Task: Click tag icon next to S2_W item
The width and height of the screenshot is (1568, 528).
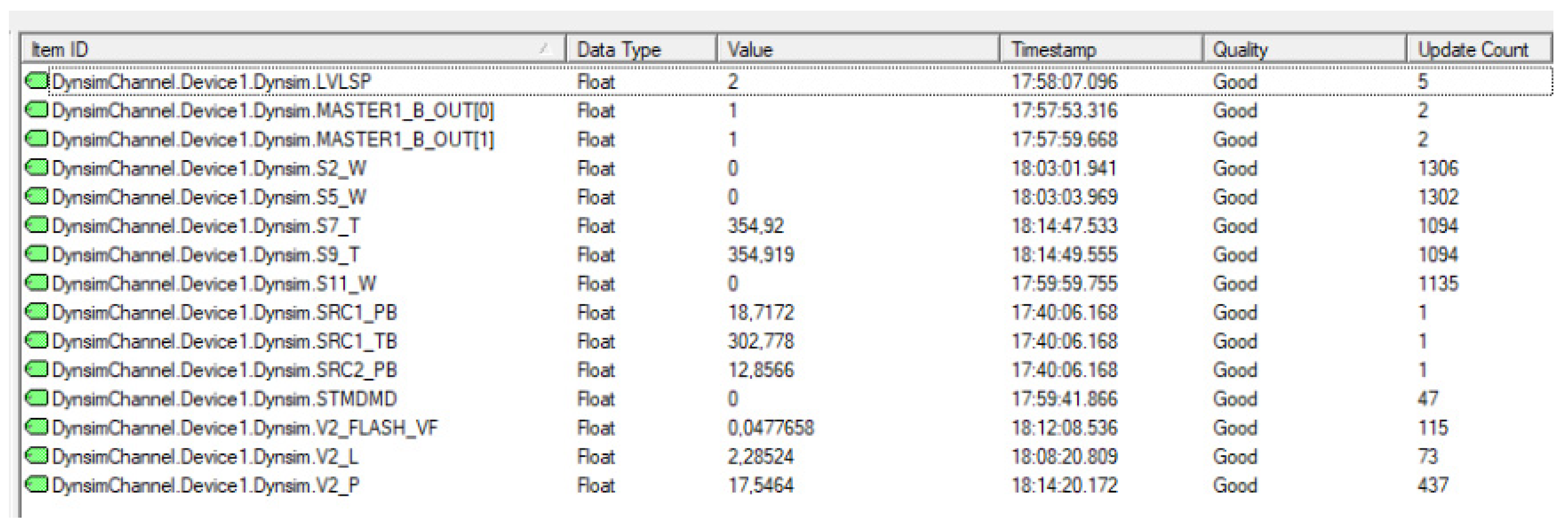Action: (x=37, y=168)
